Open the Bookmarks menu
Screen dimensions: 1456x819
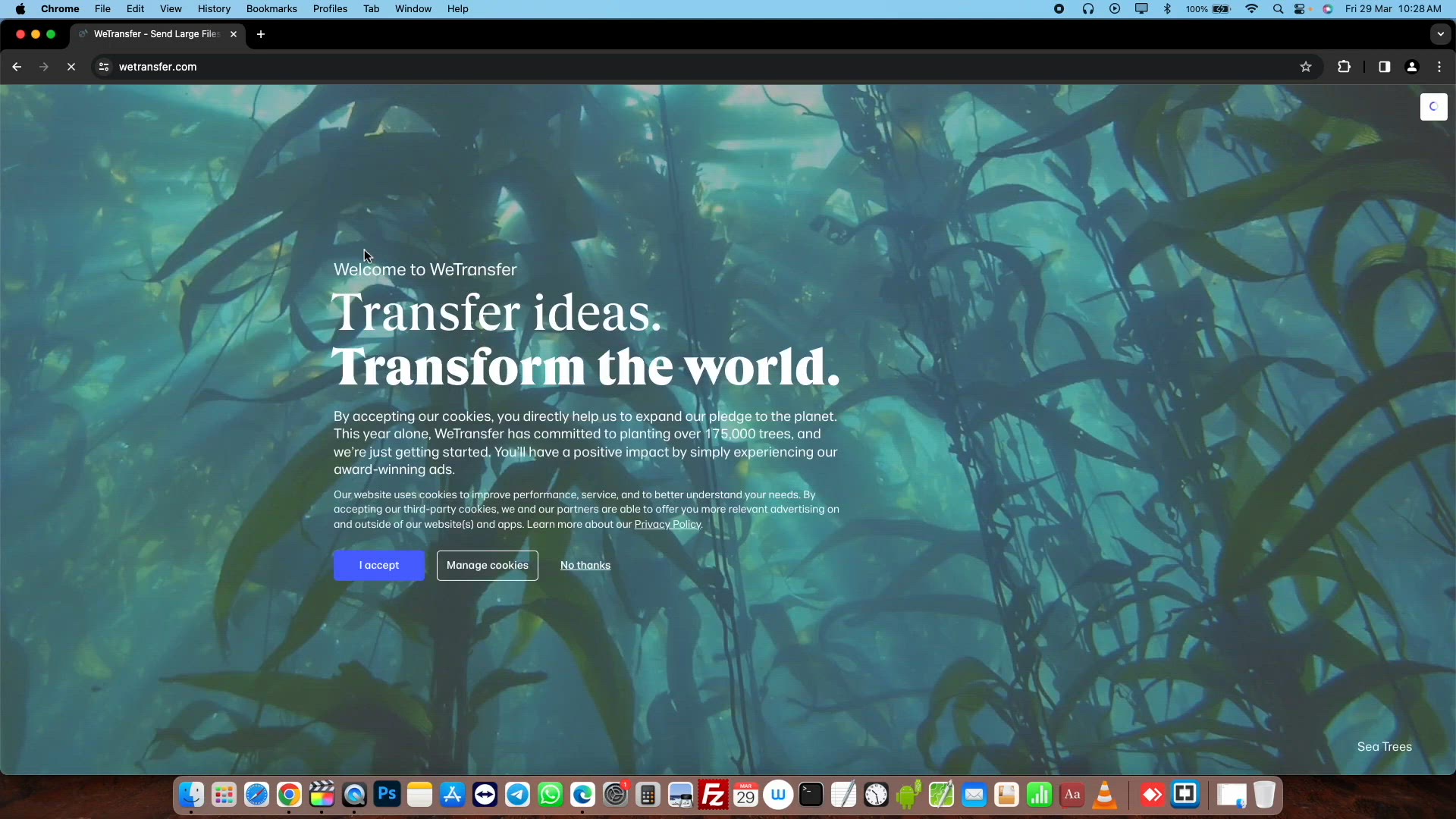271,9
